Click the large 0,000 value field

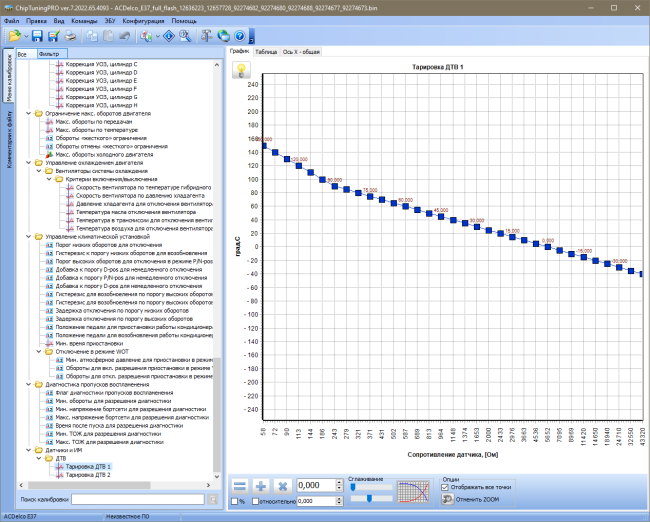(316, 486)
